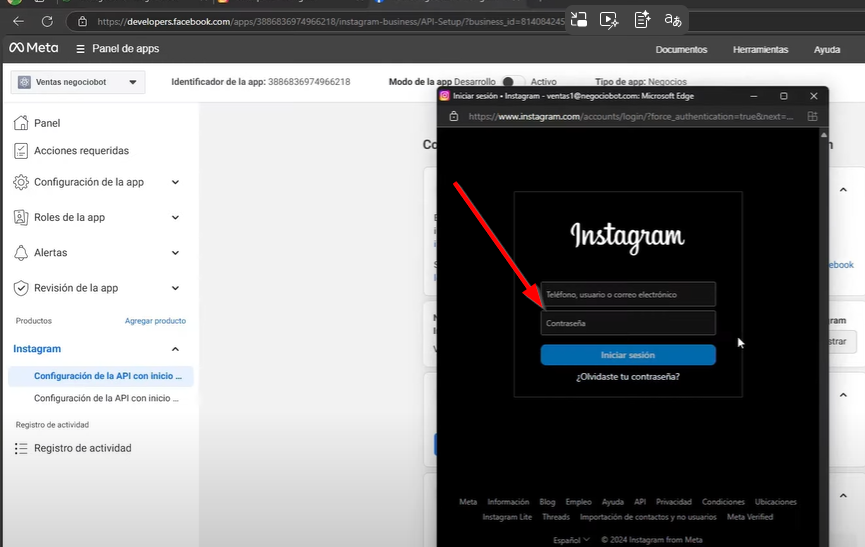Select highlighted Configuración de la API con inicio item

[101, 376]
